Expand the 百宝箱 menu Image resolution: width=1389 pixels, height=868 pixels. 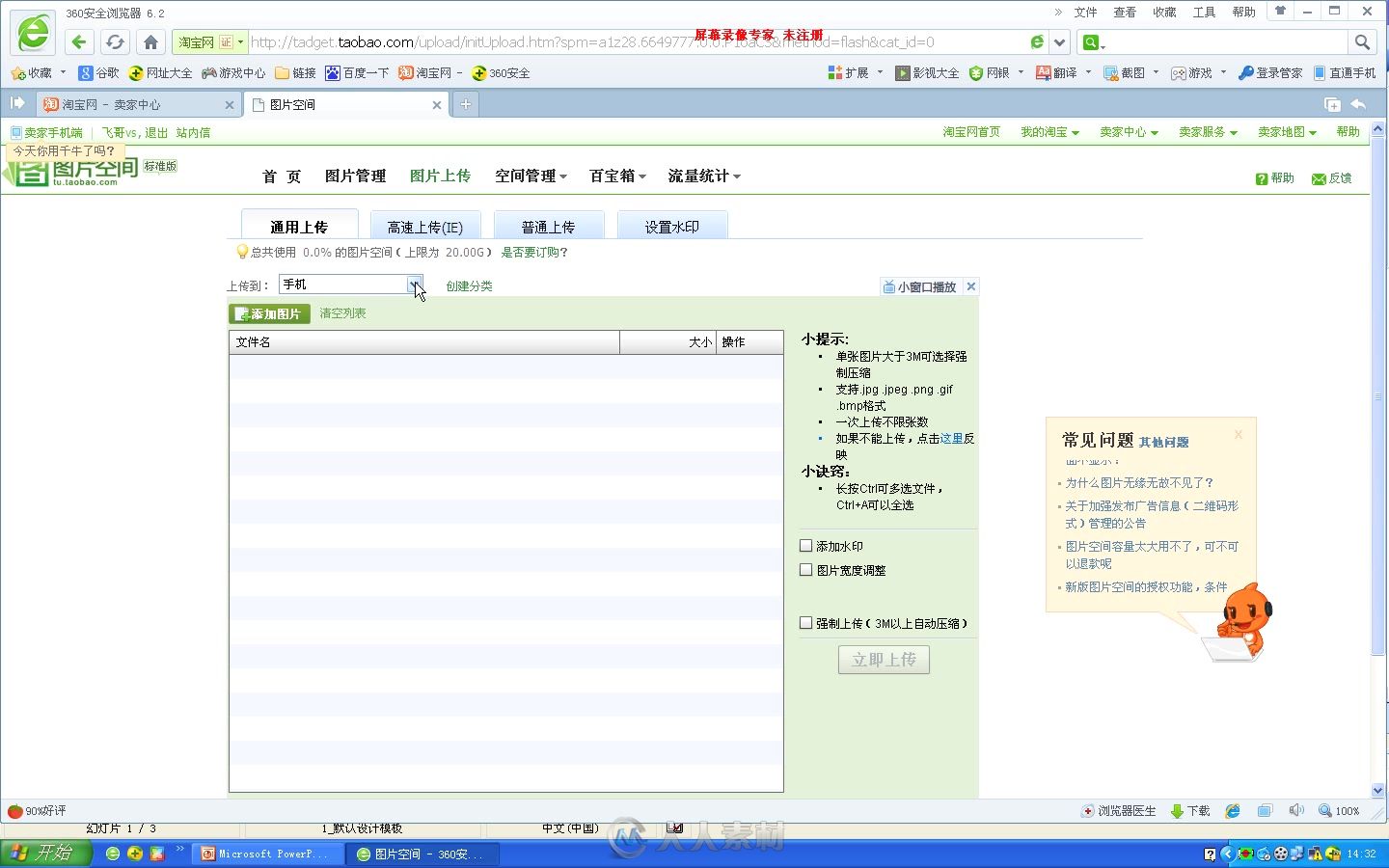(x=617, y=176)
